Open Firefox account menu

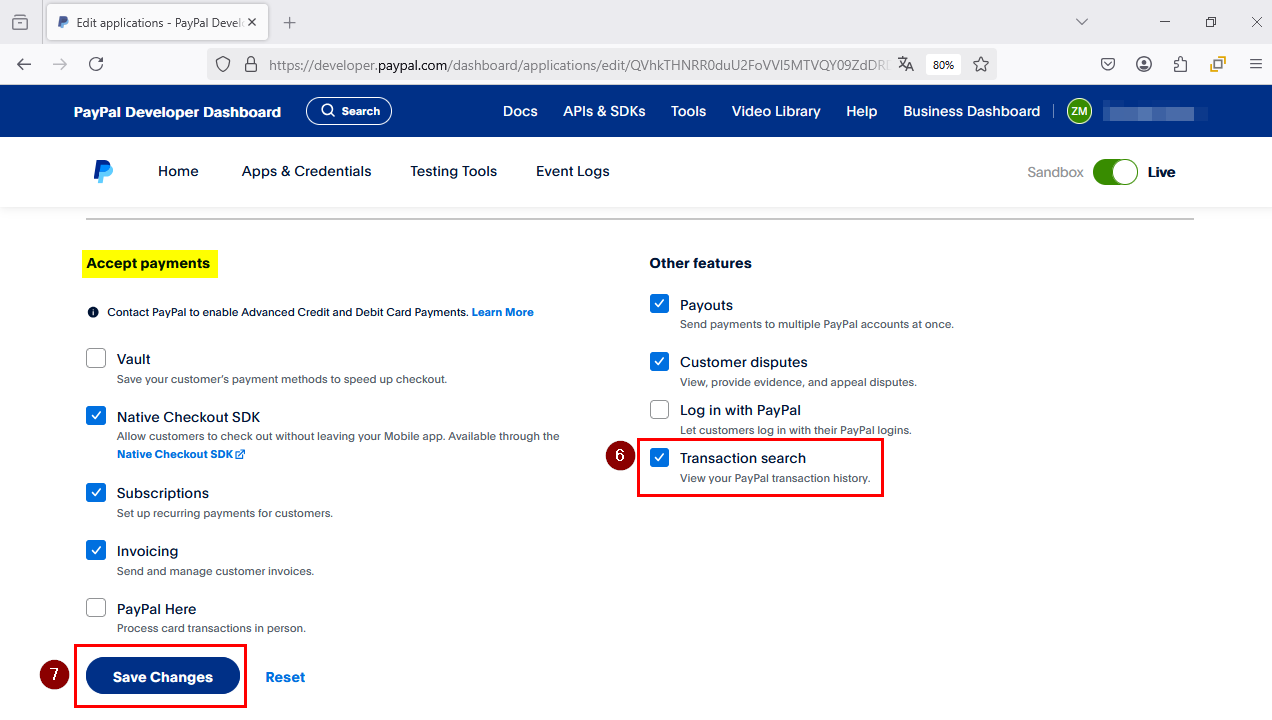coord(1144,64)
